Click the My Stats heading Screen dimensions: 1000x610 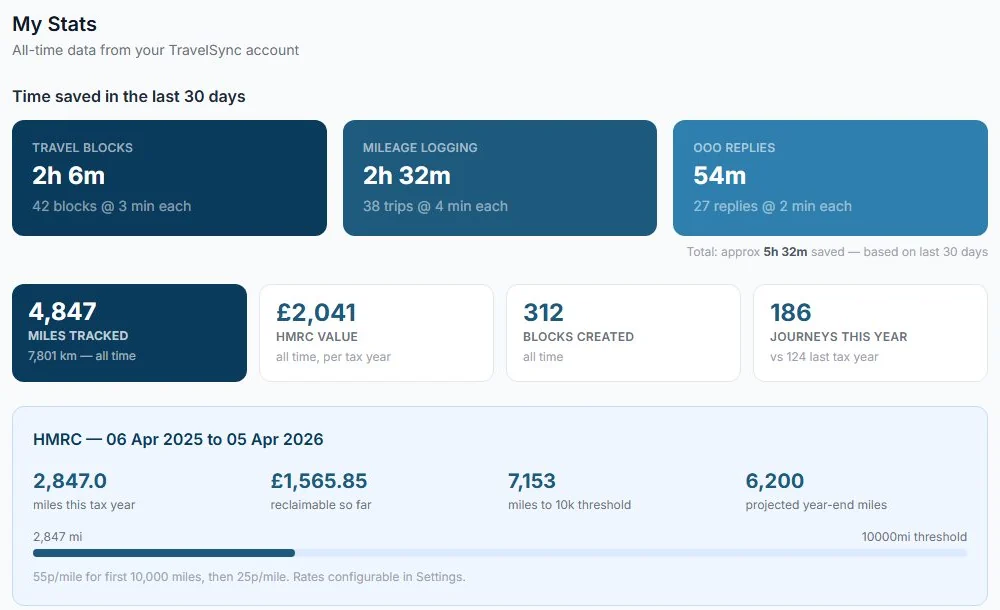point(55,24)
